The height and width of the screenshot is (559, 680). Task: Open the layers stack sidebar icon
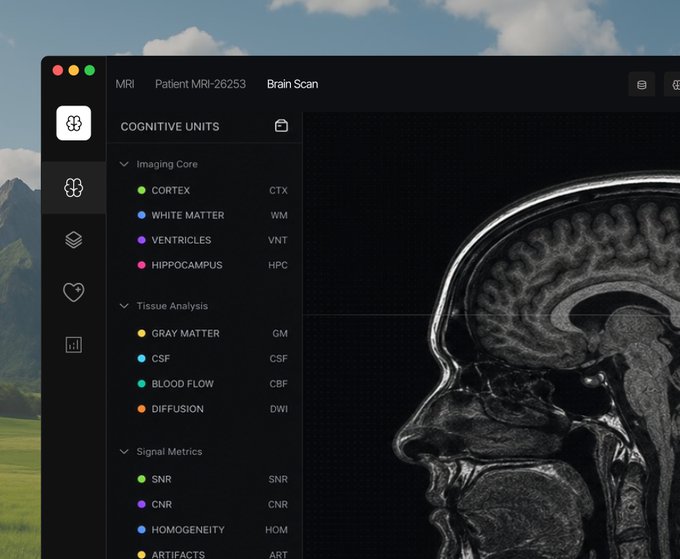[x=74, y=240]
